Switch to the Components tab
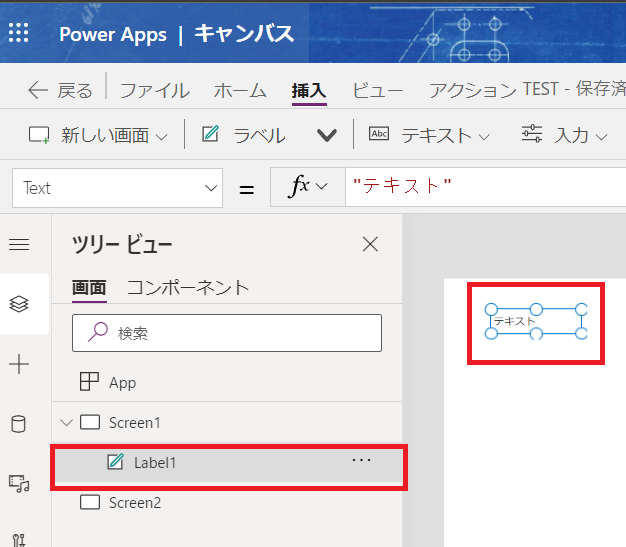This screenshot has width=626, height=547. point(188,287)
